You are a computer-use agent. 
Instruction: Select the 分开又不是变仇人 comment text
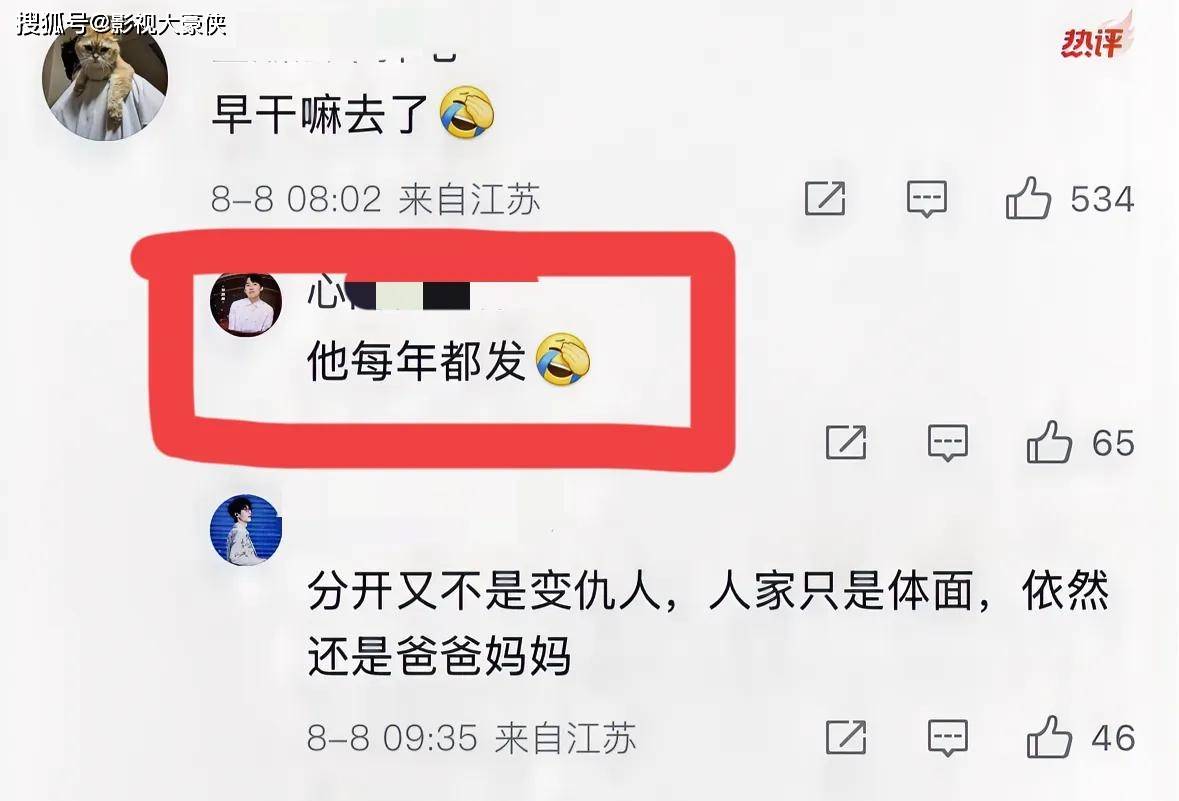pos(708,623)
